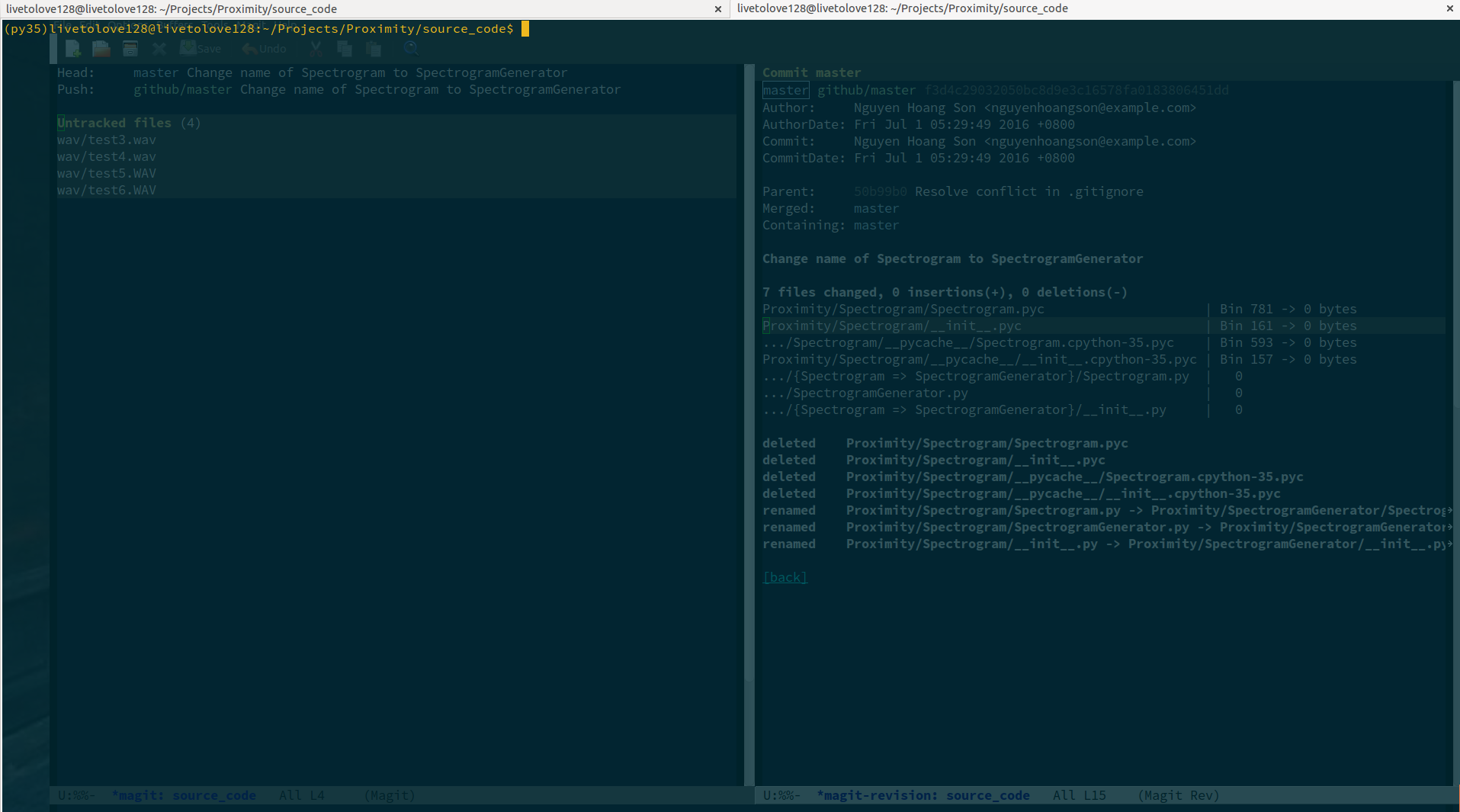Close the second terminal tab
1460x812 pixels.
click(x=1449, y=8)
